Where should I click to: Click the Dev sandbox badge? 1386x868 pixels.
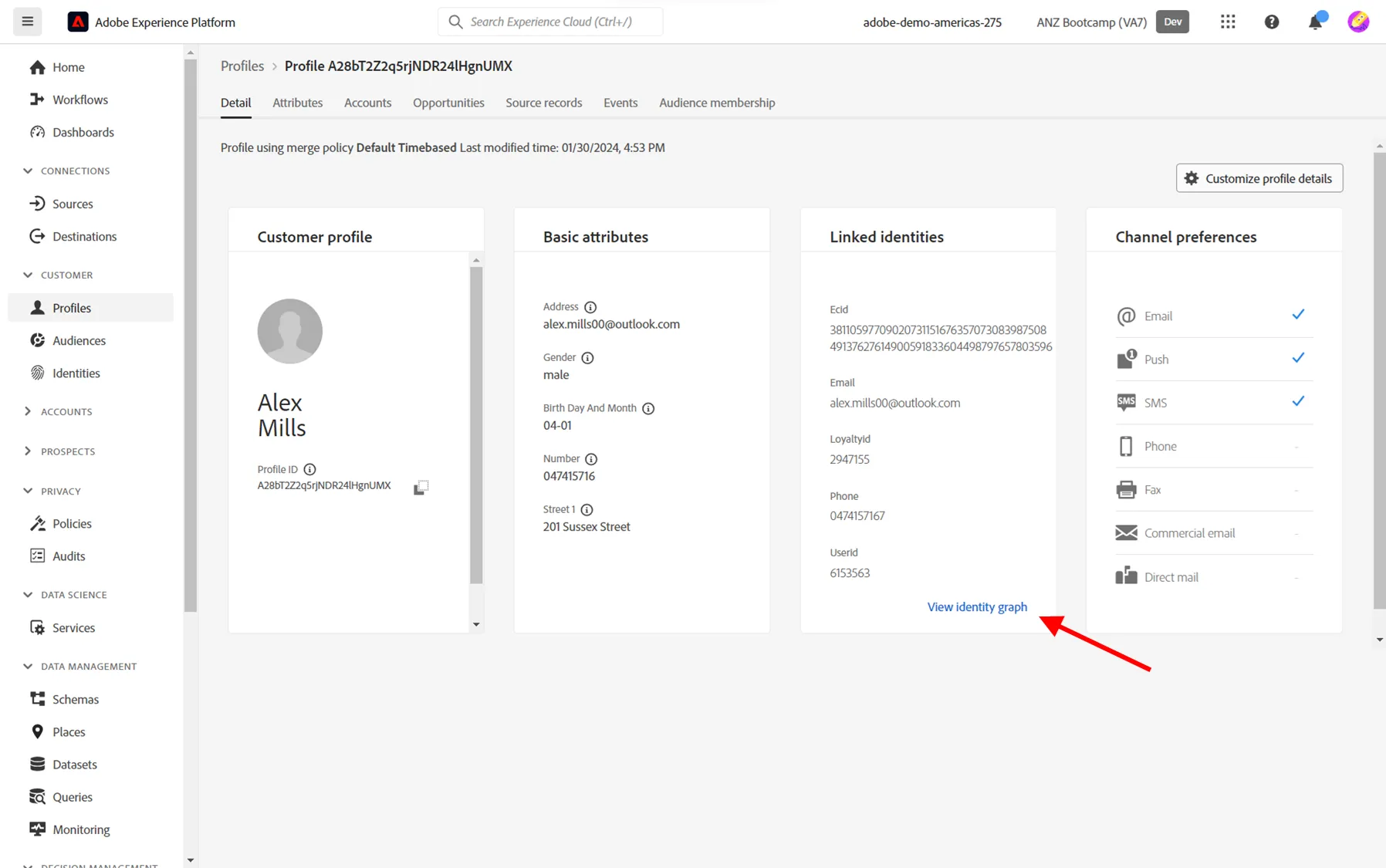click(x=1172, y=22)
